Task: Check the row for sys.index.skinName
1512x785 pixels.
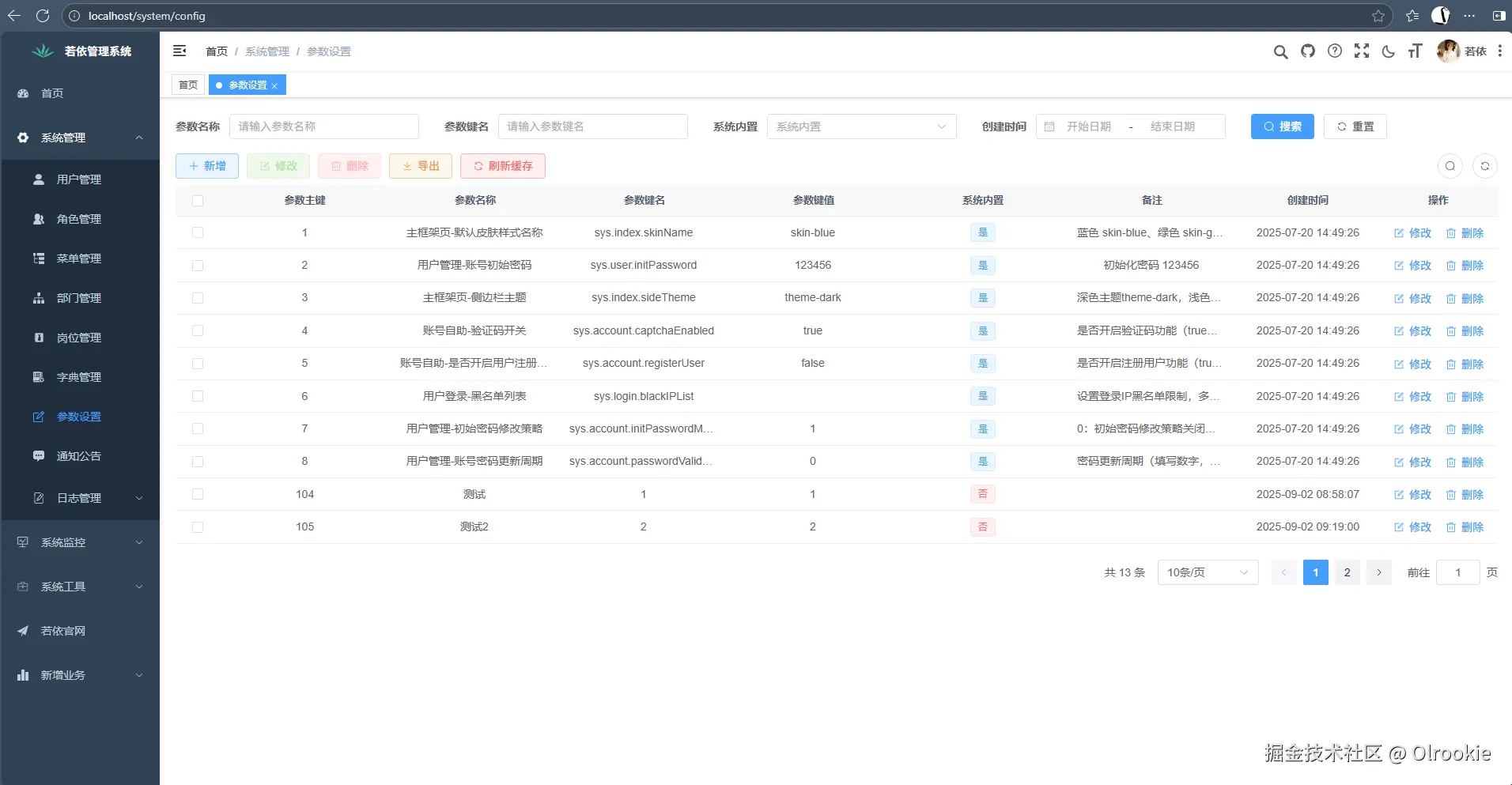Action: tap(198, 232)
